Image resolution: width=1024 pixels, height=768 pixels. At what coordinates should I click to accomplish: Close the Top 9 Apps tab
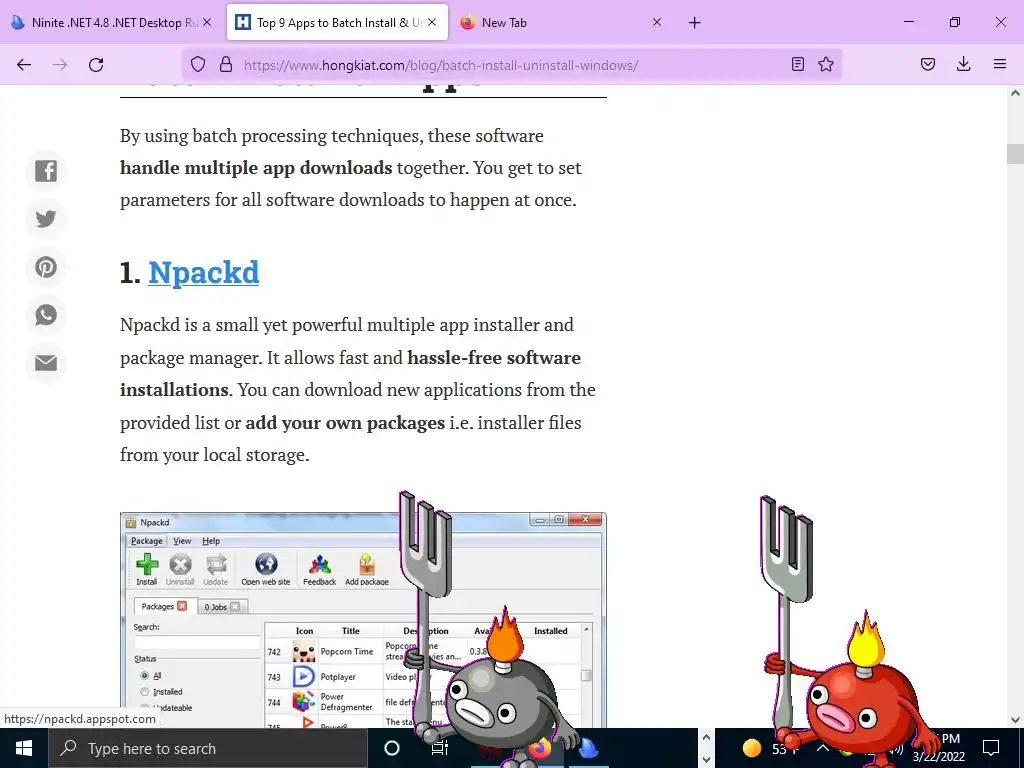(x=432, y=22)
